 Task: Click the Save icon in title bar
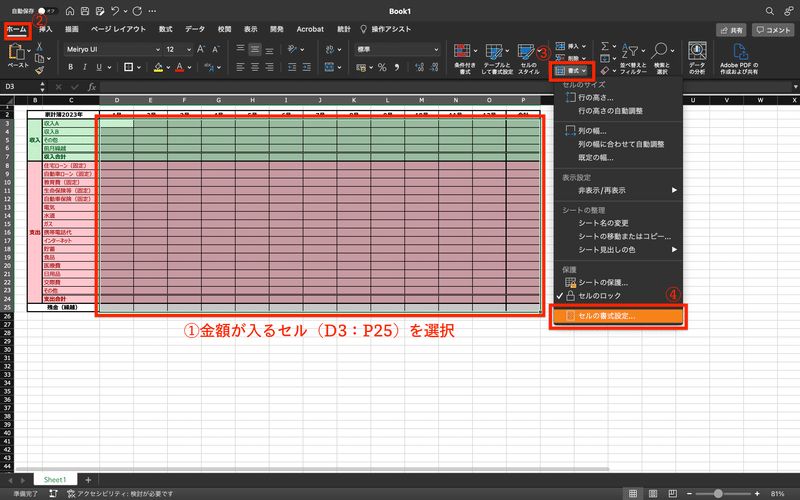point(85,11)
